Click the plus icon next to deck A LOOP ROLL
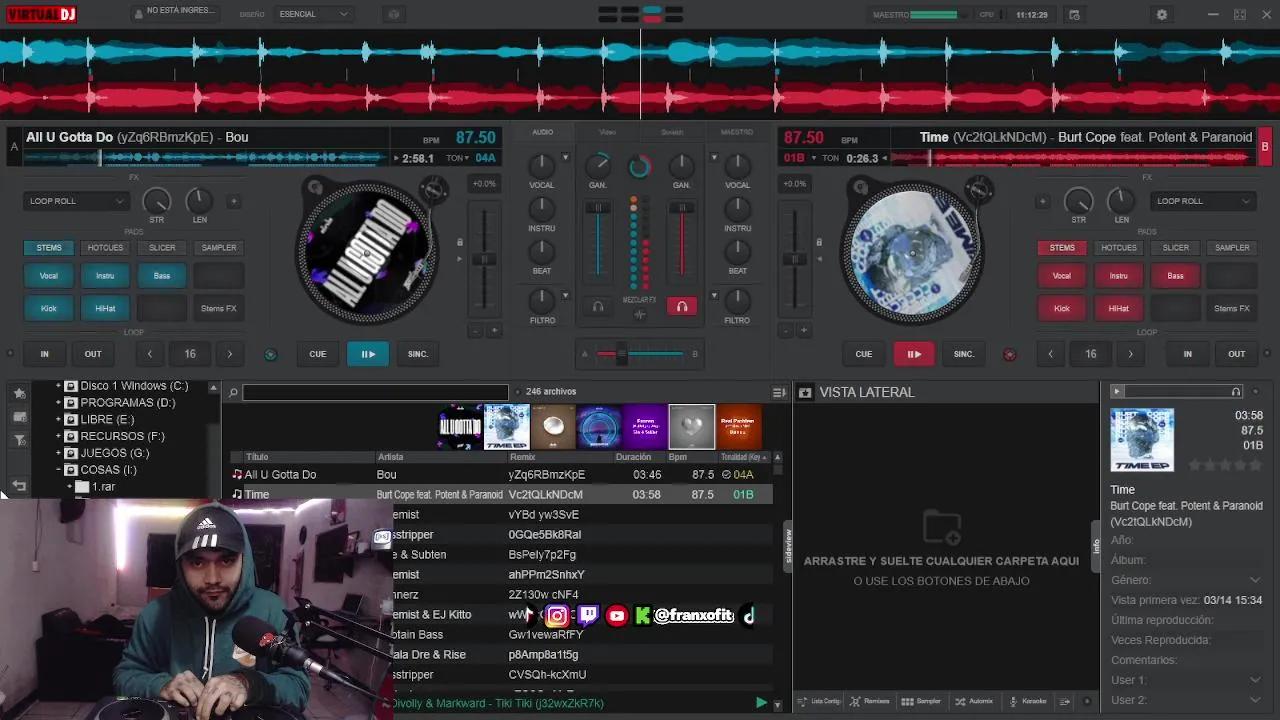This screenshot has width=1280, height=720. click(x=233, y=201)
